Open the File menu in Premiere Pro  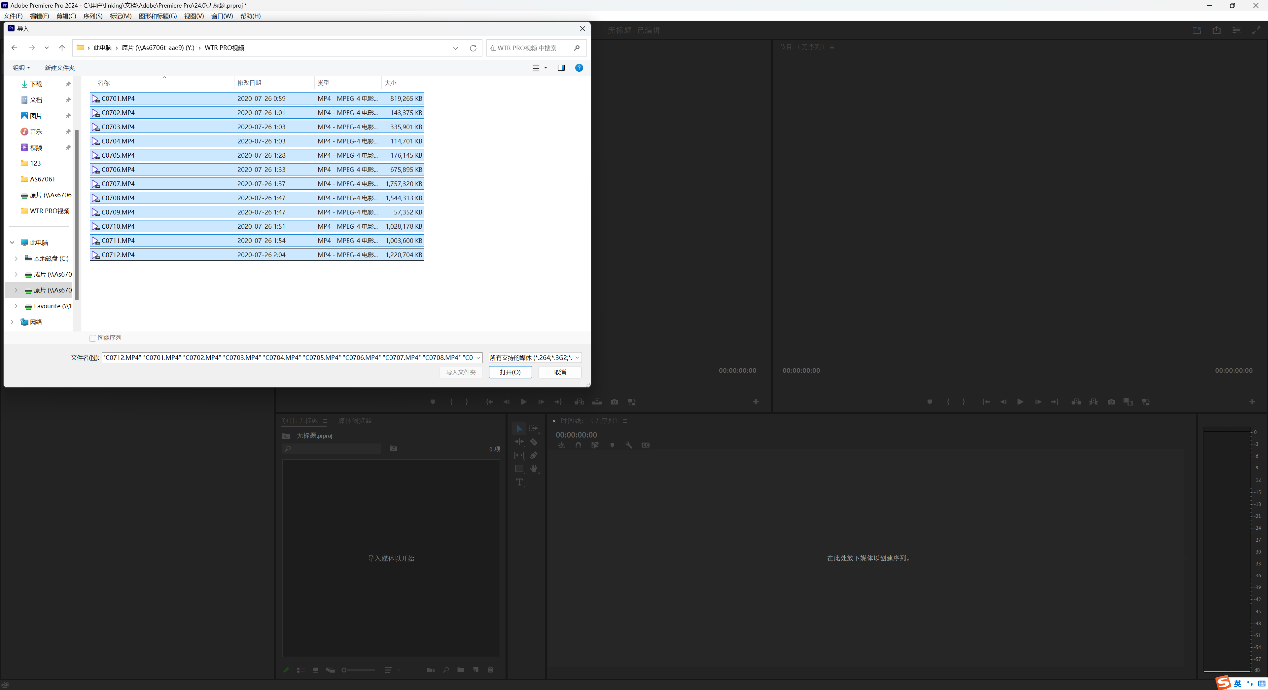(x=12, y=16)
